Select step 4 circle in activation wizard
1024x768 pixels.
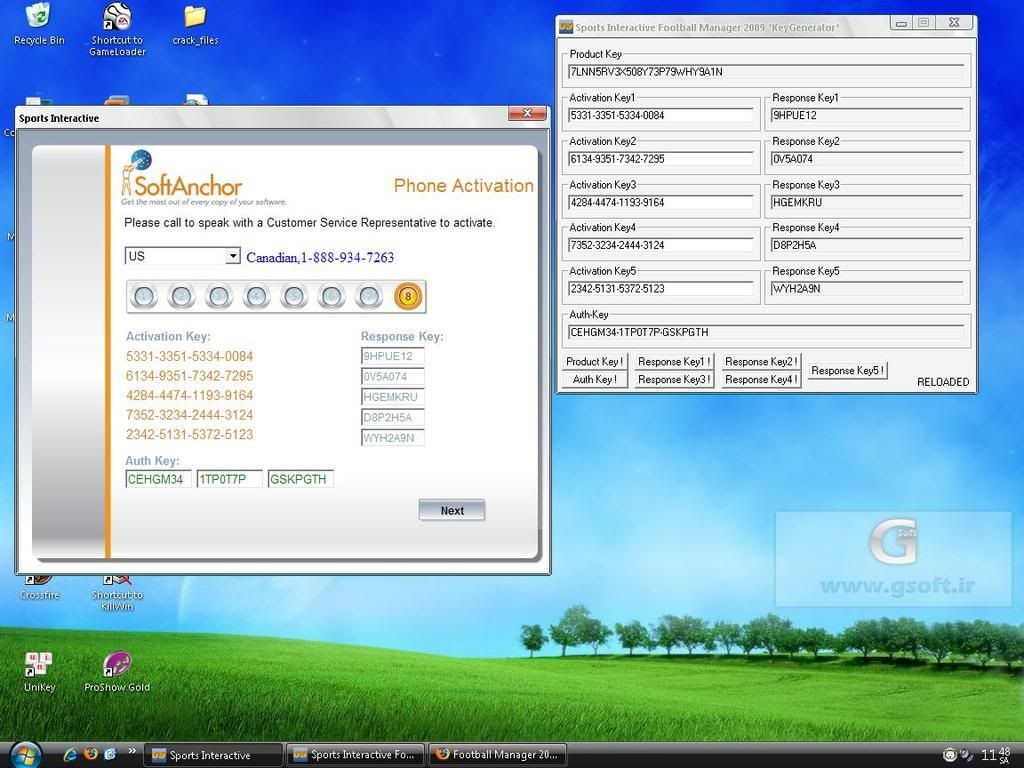[x=257, y=296]
